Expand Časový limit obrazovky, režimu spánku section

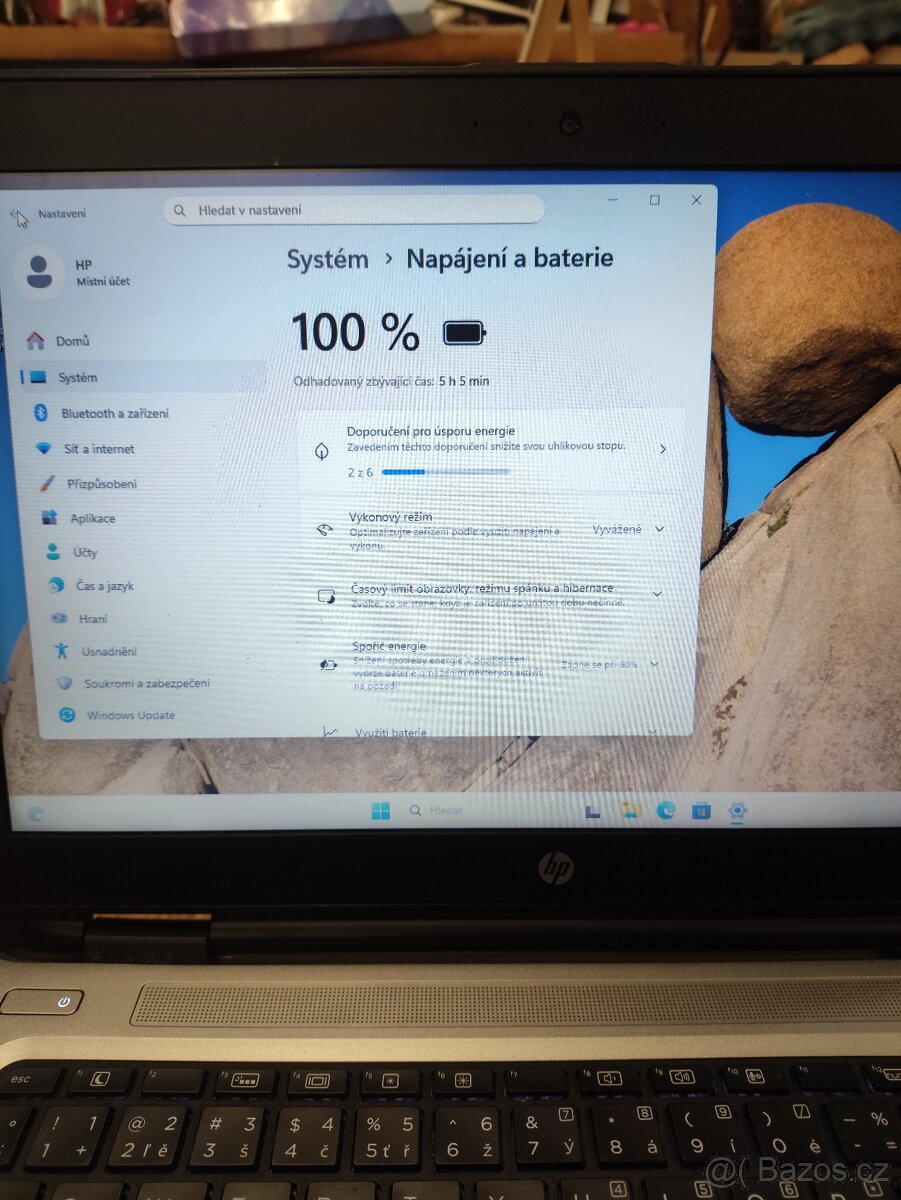658,594
